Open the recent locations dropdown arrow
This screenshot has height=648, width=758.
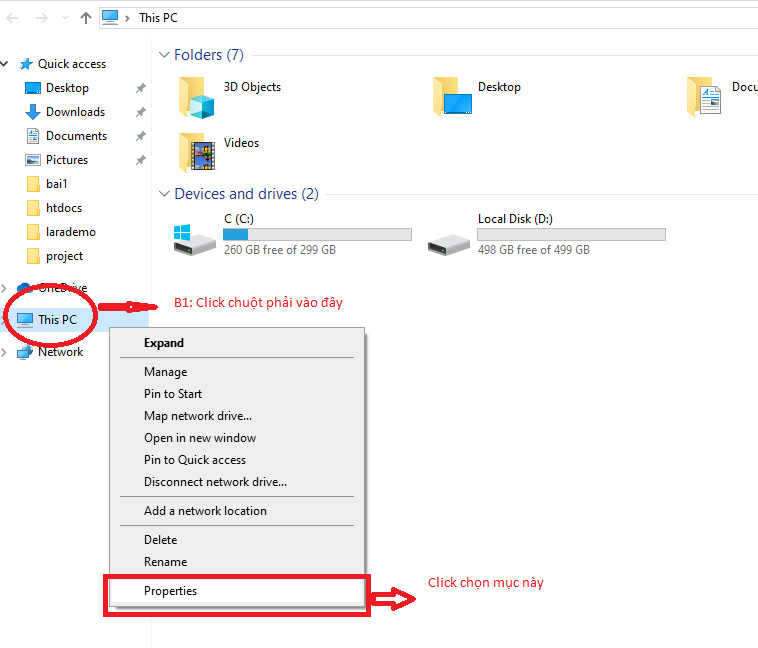pos(65,18)
